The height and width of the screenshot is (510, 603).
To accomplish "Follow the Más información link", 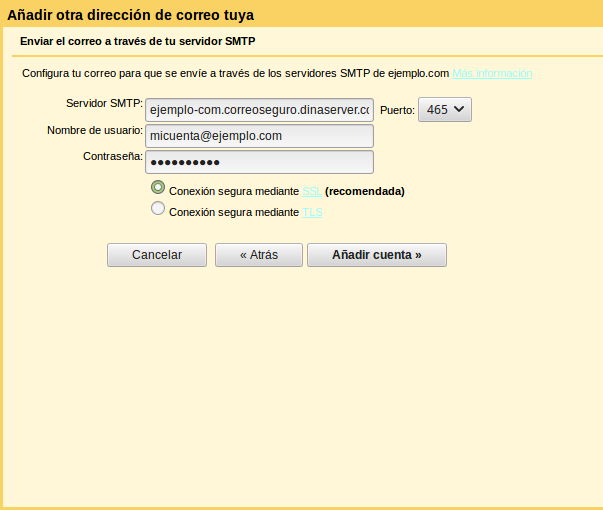I will pyautogui.click(x=492, y=74).
